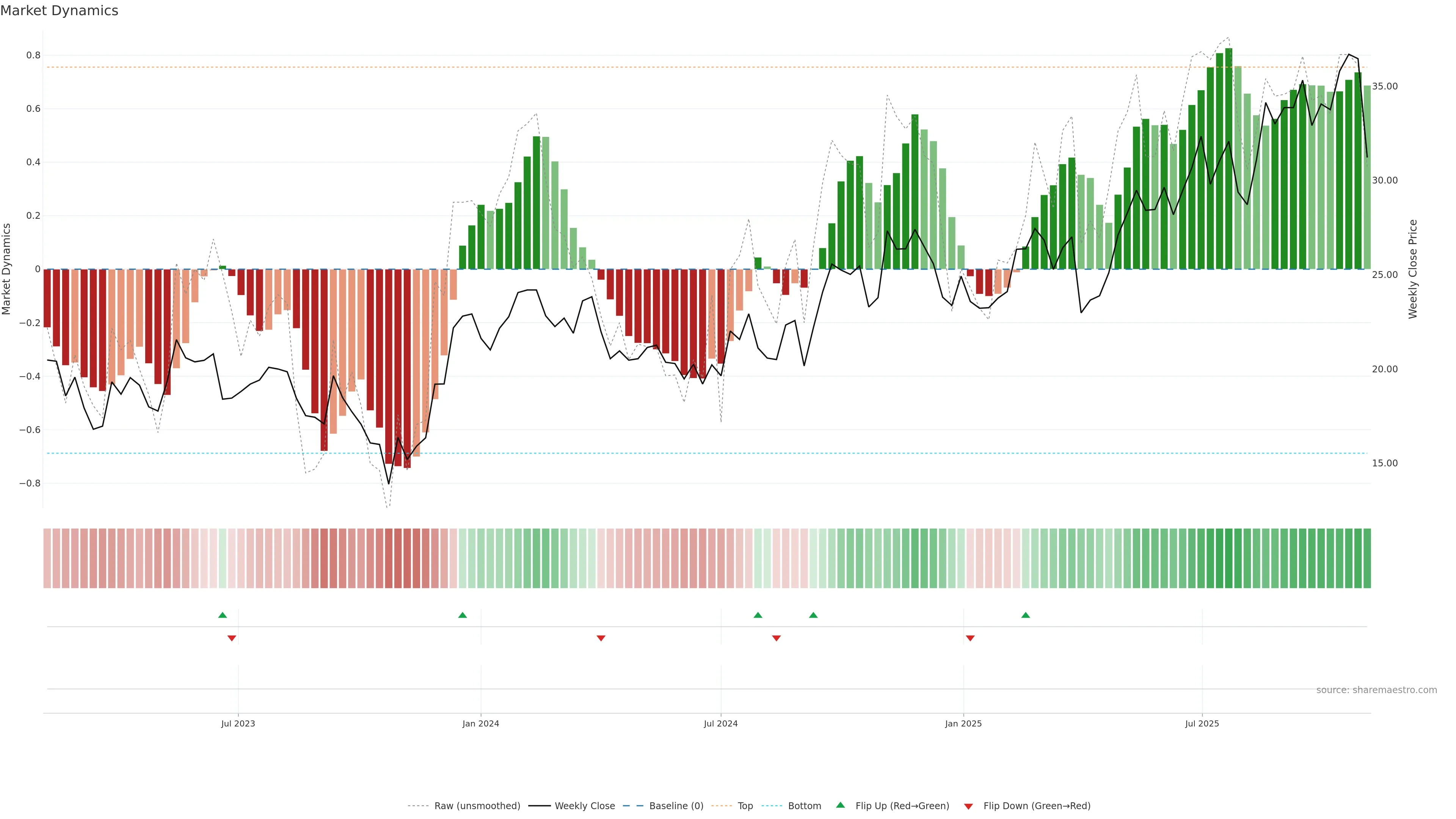The width and height of the screenshot is (1456, 819).
Task: Toggle the Weekly Close legend entry
Action: click(x=584, y=806)
